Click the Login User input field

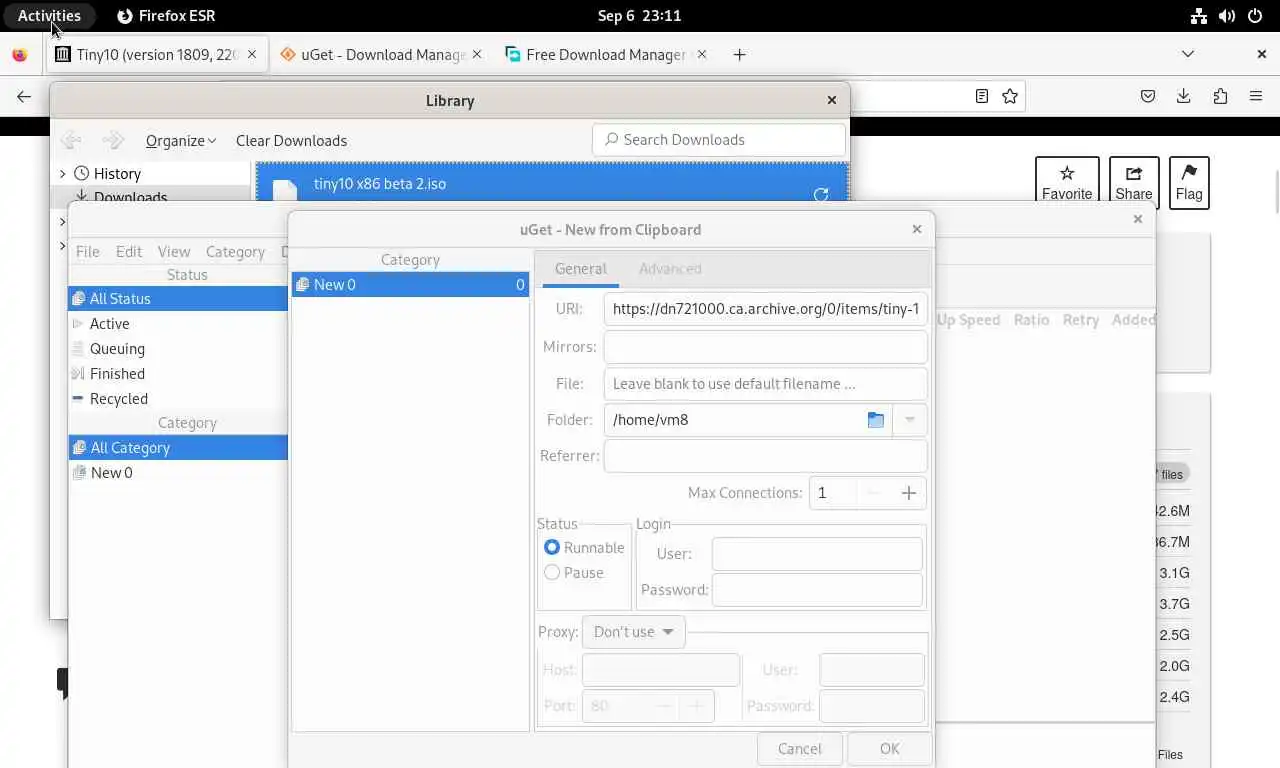point(817,554)
